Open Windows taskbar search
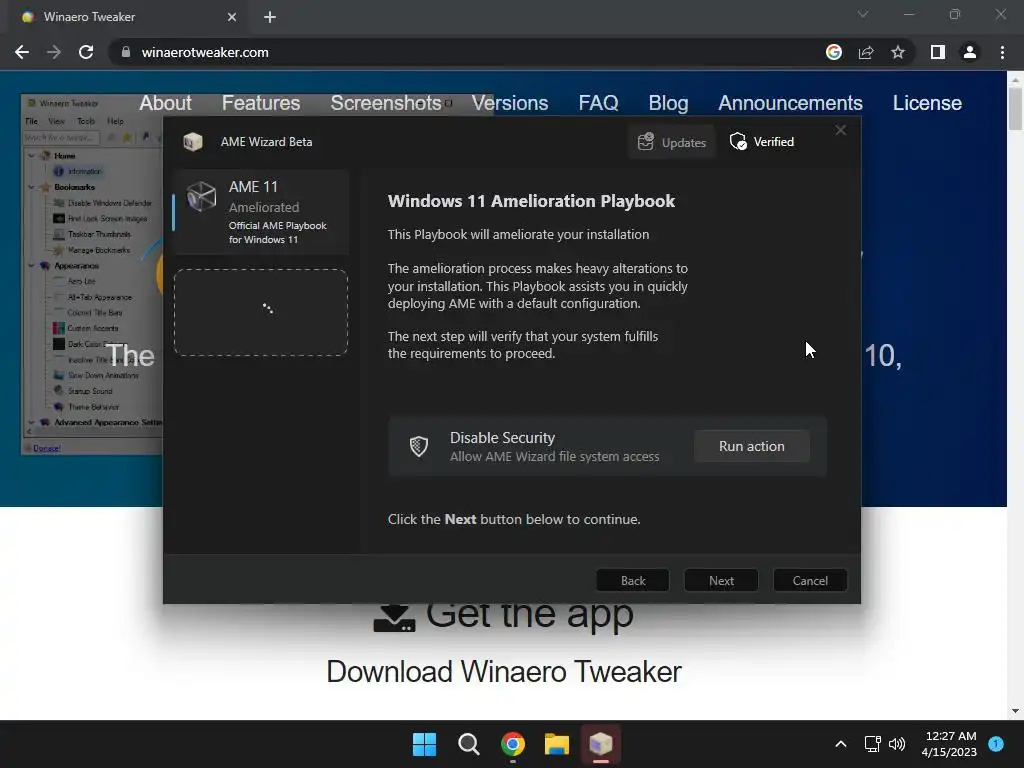 tap(468, 744)
